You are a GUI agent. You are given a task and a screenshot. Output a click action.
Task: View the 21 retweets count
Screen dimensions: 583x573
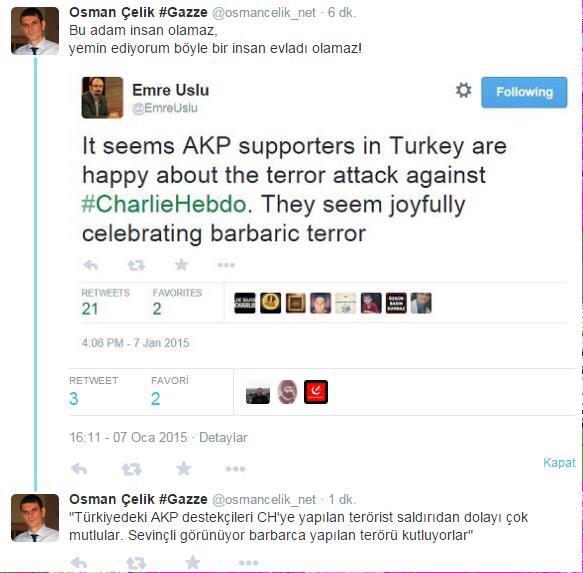pos(90,309)
